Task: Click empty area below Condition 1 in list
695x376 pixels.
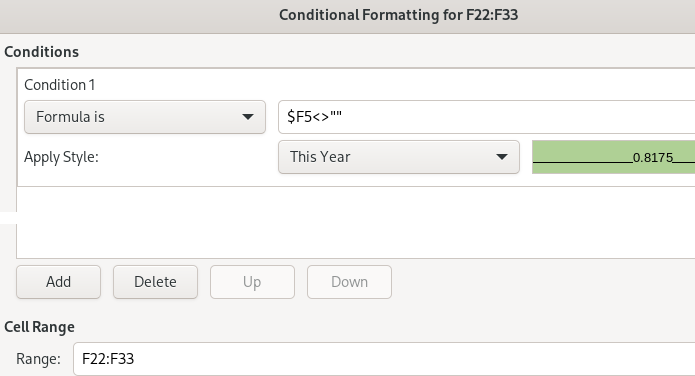Action: click(355, 222)
